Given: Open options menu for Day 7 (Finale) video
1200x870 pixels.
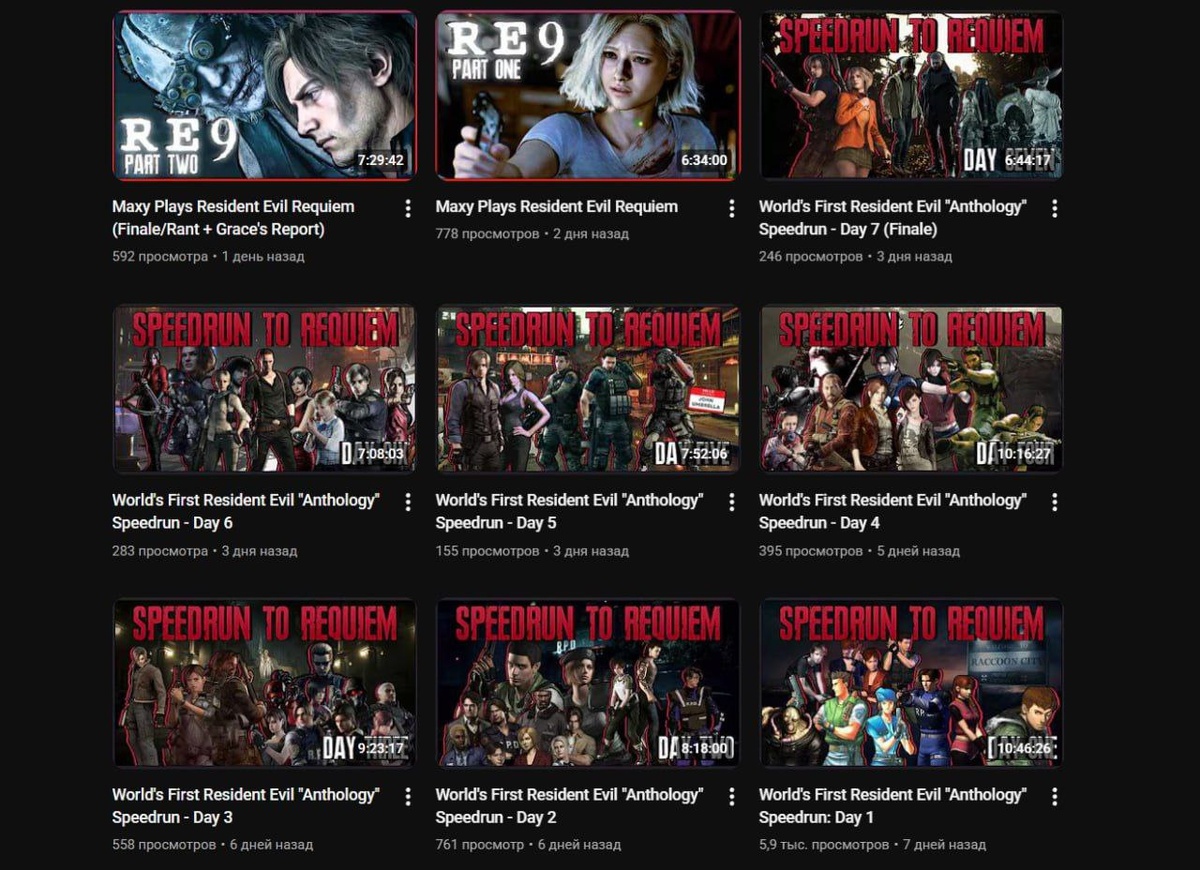Looking at the screenshot, I should click(1055, 208).
